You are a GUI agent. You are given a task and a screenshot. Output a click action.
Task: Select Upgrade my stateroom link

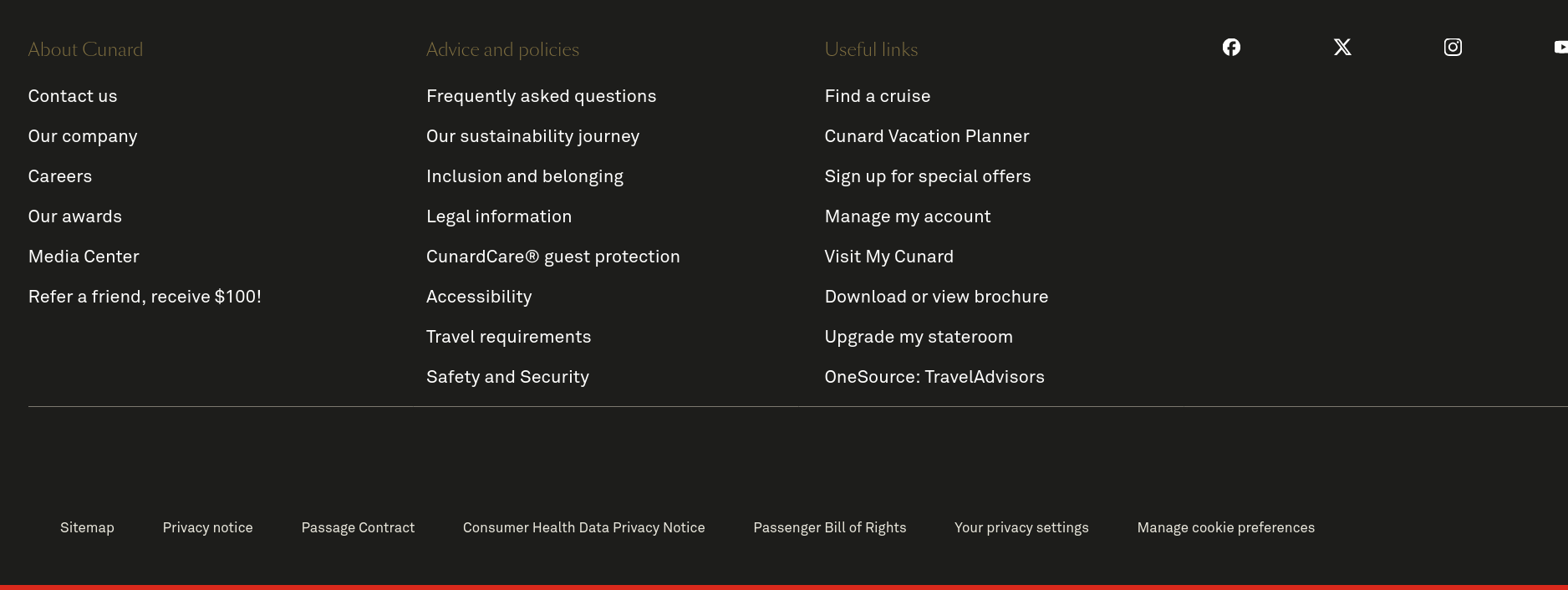(x=918, y=337)
